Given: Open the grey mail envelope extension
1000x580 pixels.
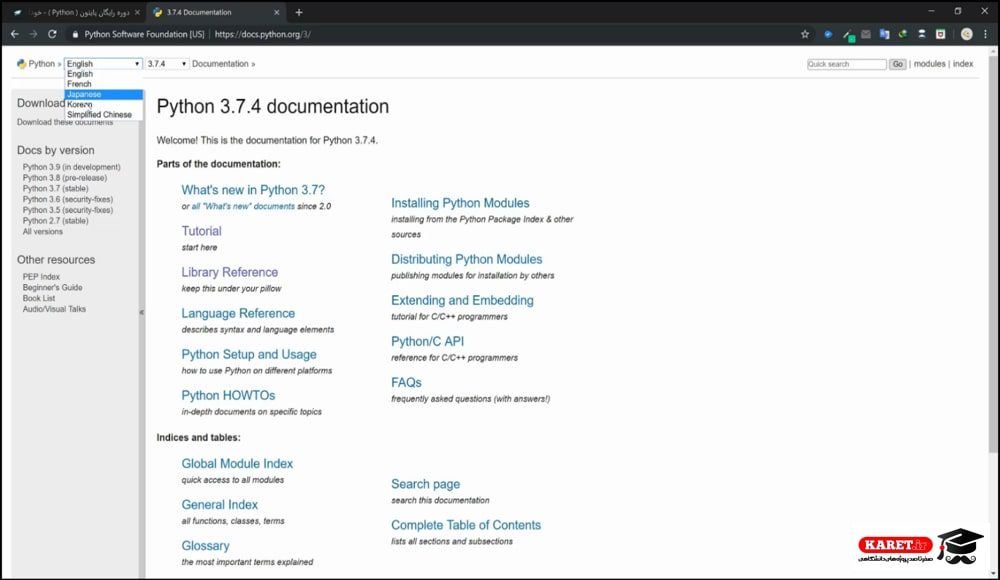Looking at the screenshot, I should click(865, 34).
